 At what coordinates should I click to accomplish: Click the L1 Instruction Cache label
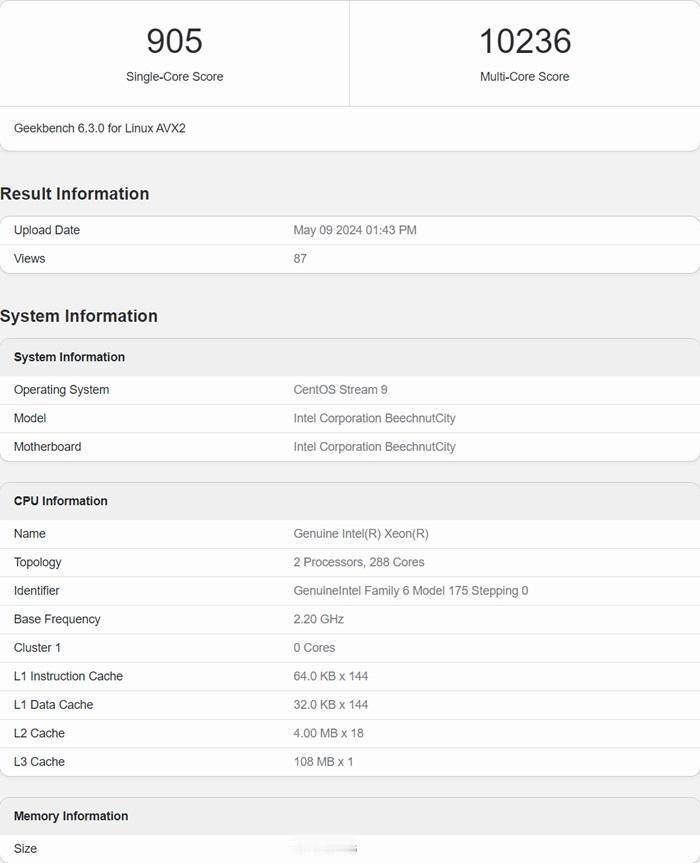coord(68,676)
